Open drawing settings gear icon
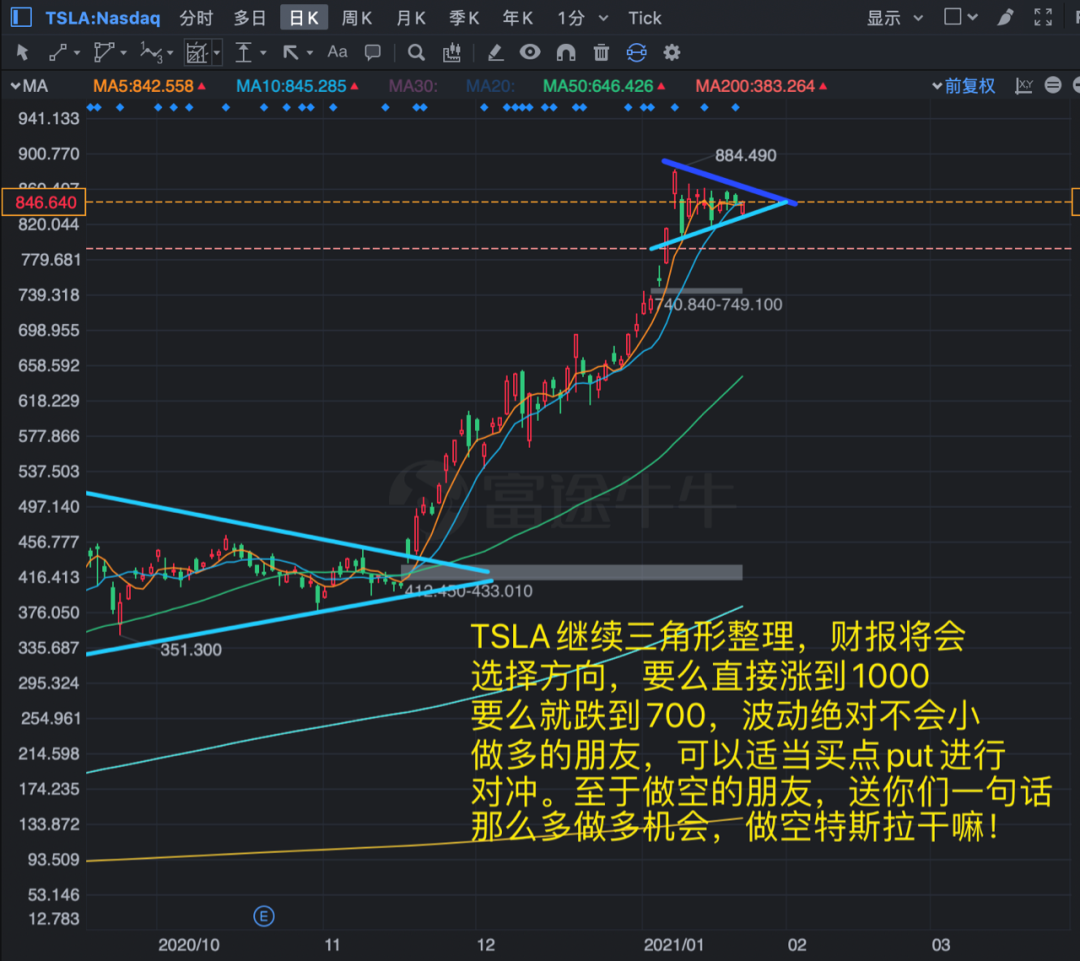This screenshot has width=1080, height=961. coord(672,52)
